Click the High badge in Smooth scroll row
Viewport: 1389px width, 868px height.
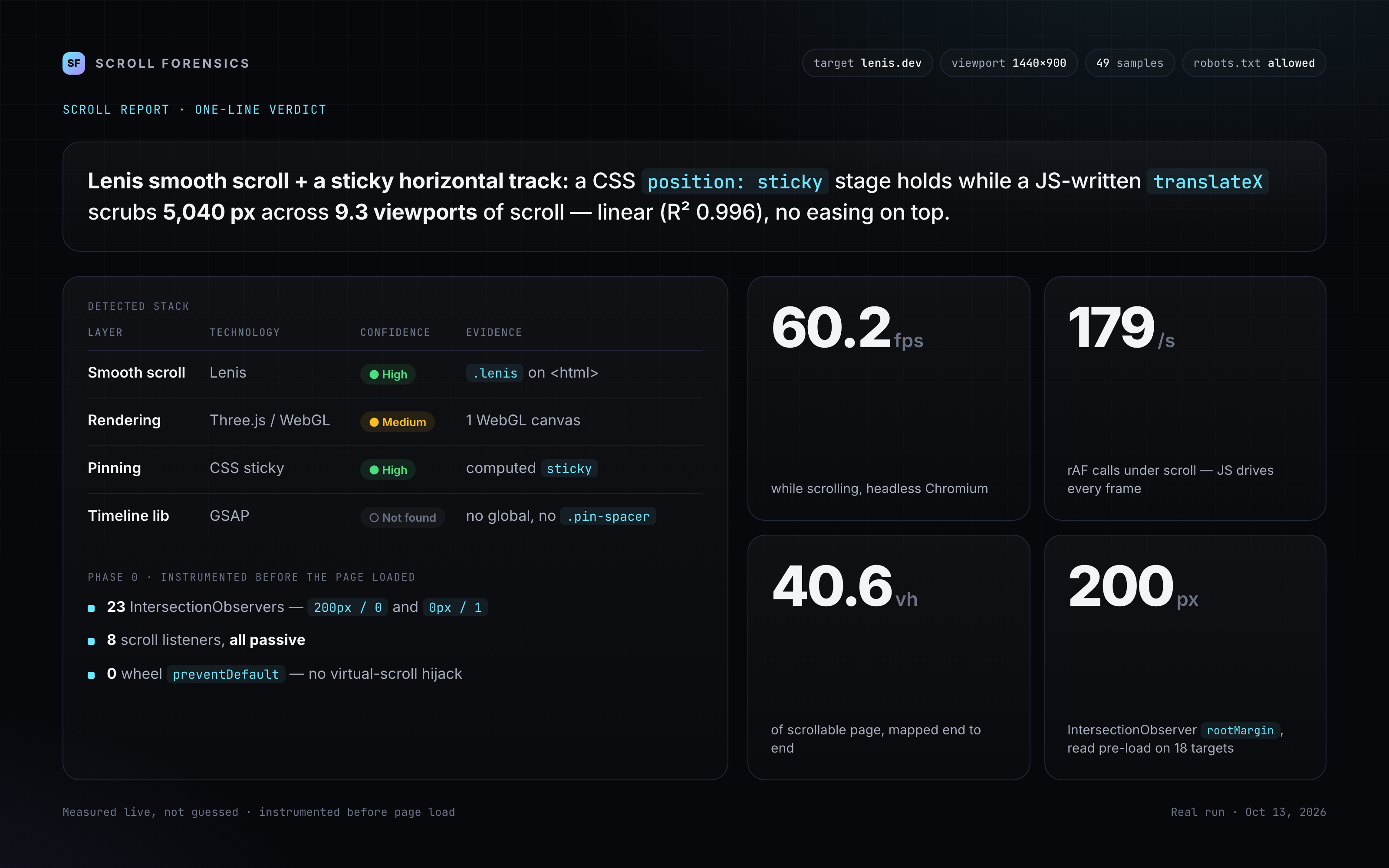pos(388,374)
